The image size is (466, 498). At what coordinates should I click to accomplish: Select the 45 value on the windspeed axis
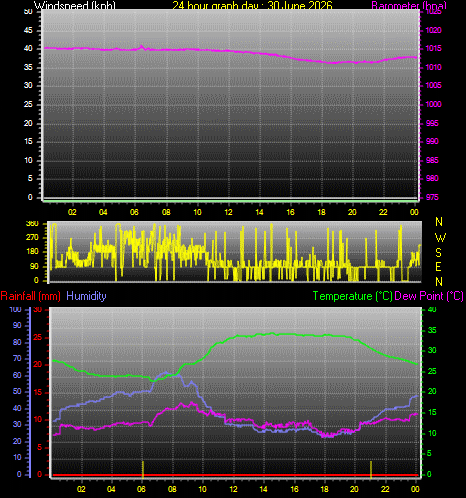click(28, 30)
